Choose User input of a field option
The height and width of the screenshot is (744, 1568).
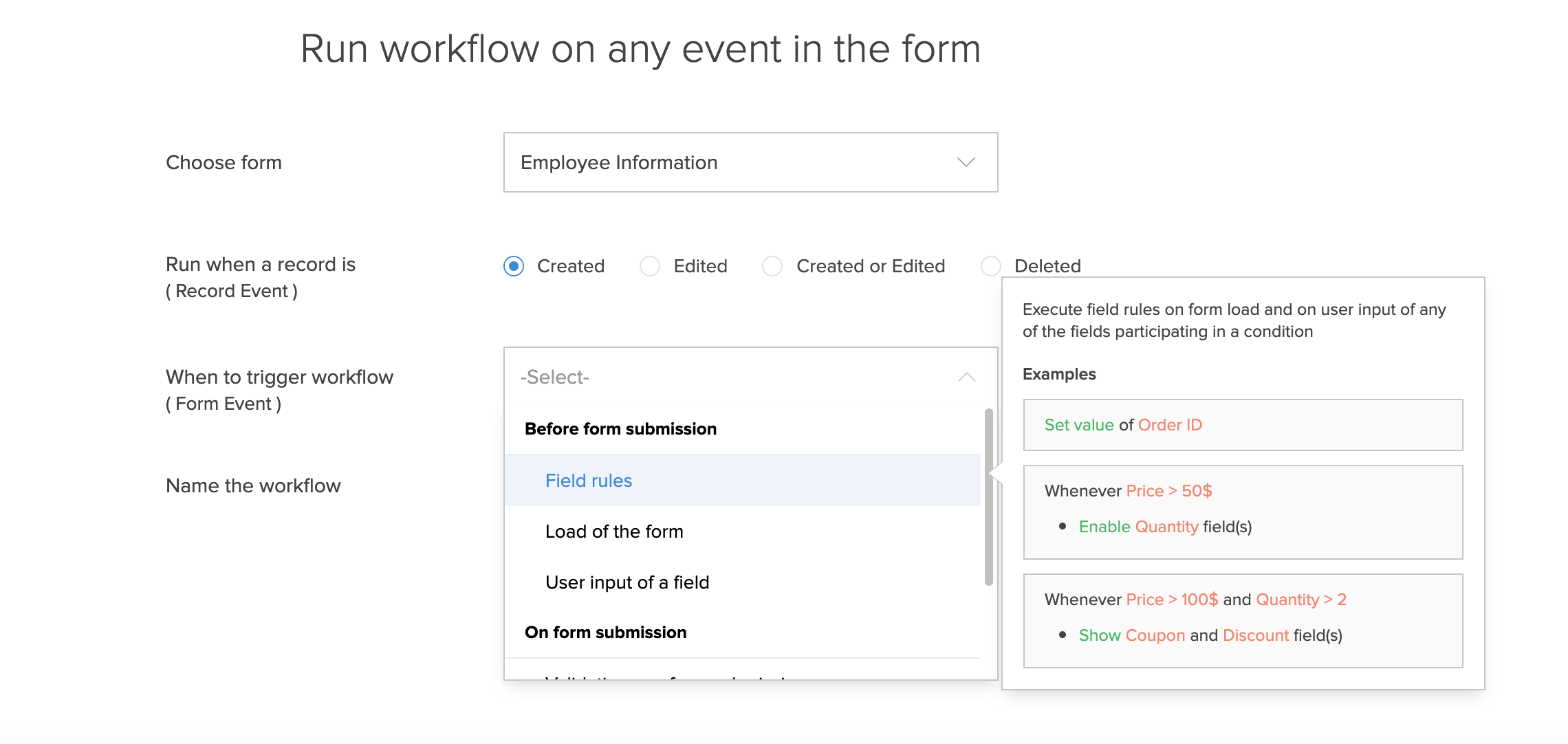[627, 582]
